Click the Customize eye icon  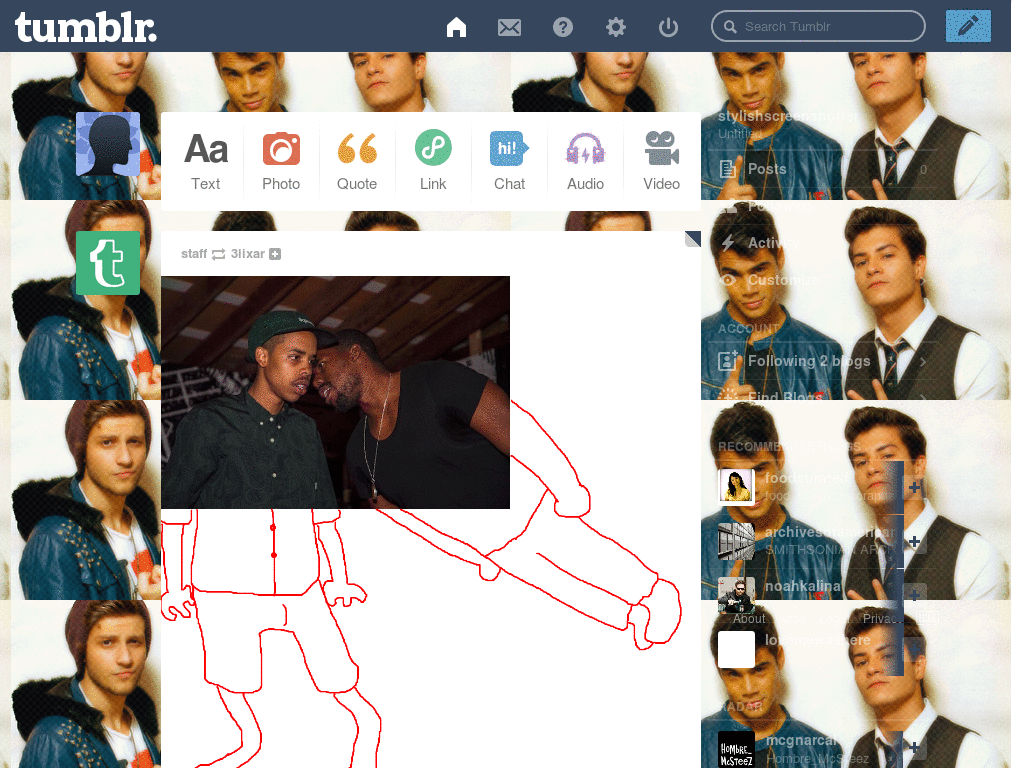pyautogui.click(x=728, y=280)
